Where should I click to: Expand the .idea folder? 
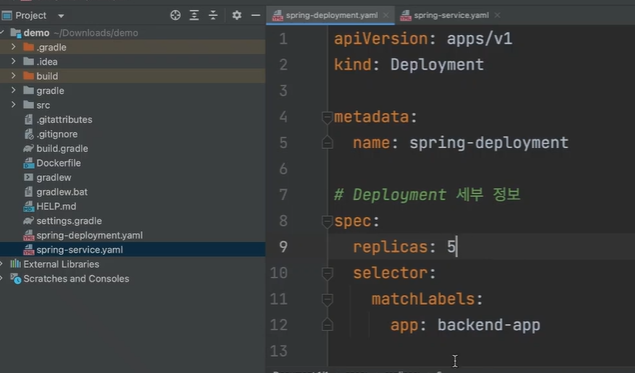click(x=13, y=61)
